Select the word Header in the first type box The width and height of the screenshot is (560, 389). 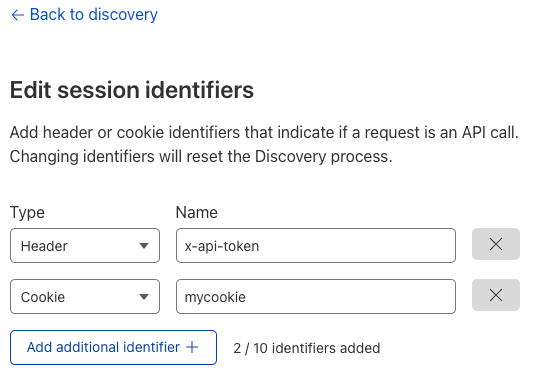pos(44,246)
